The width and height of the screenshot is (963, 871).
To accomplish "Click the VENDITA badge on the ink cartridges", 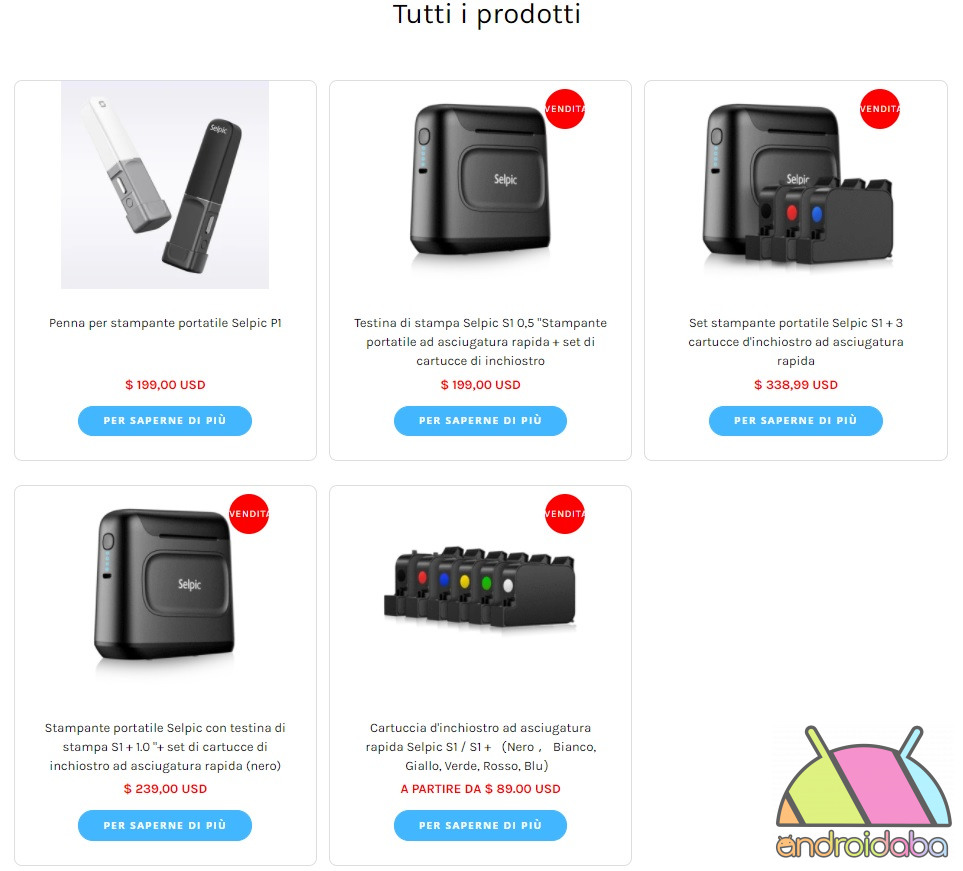I will (x=565, y=514).
